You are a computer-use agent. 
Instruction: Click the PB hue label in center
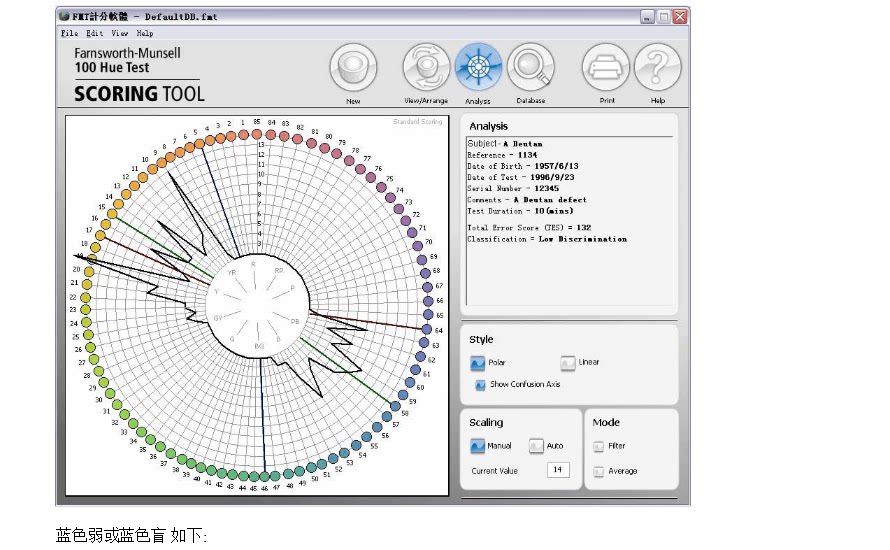pyautogui.click(x=295, y=321)
